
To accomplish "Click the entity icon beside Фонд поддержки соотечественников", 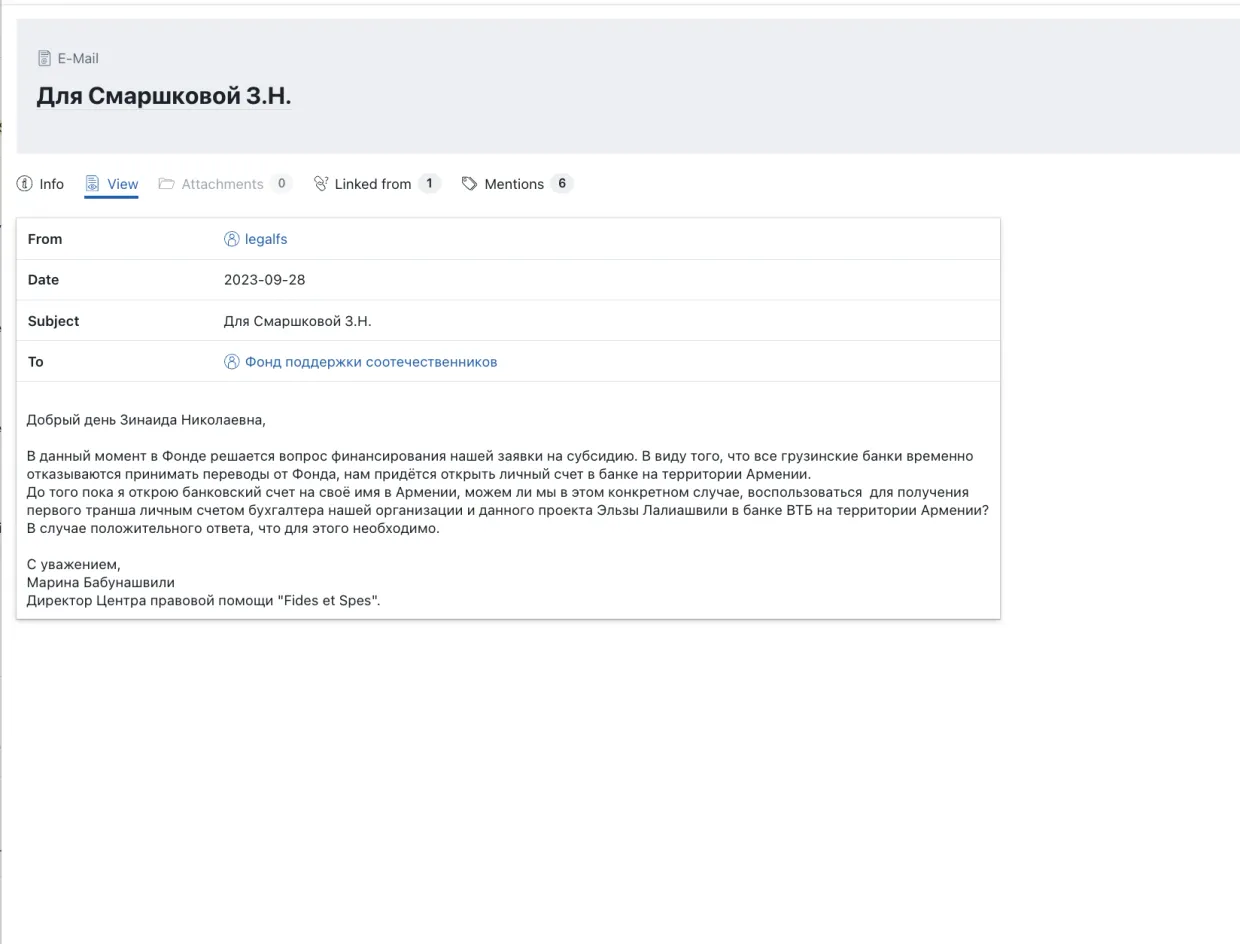I will pyautogui.click(x=232, y=362).
